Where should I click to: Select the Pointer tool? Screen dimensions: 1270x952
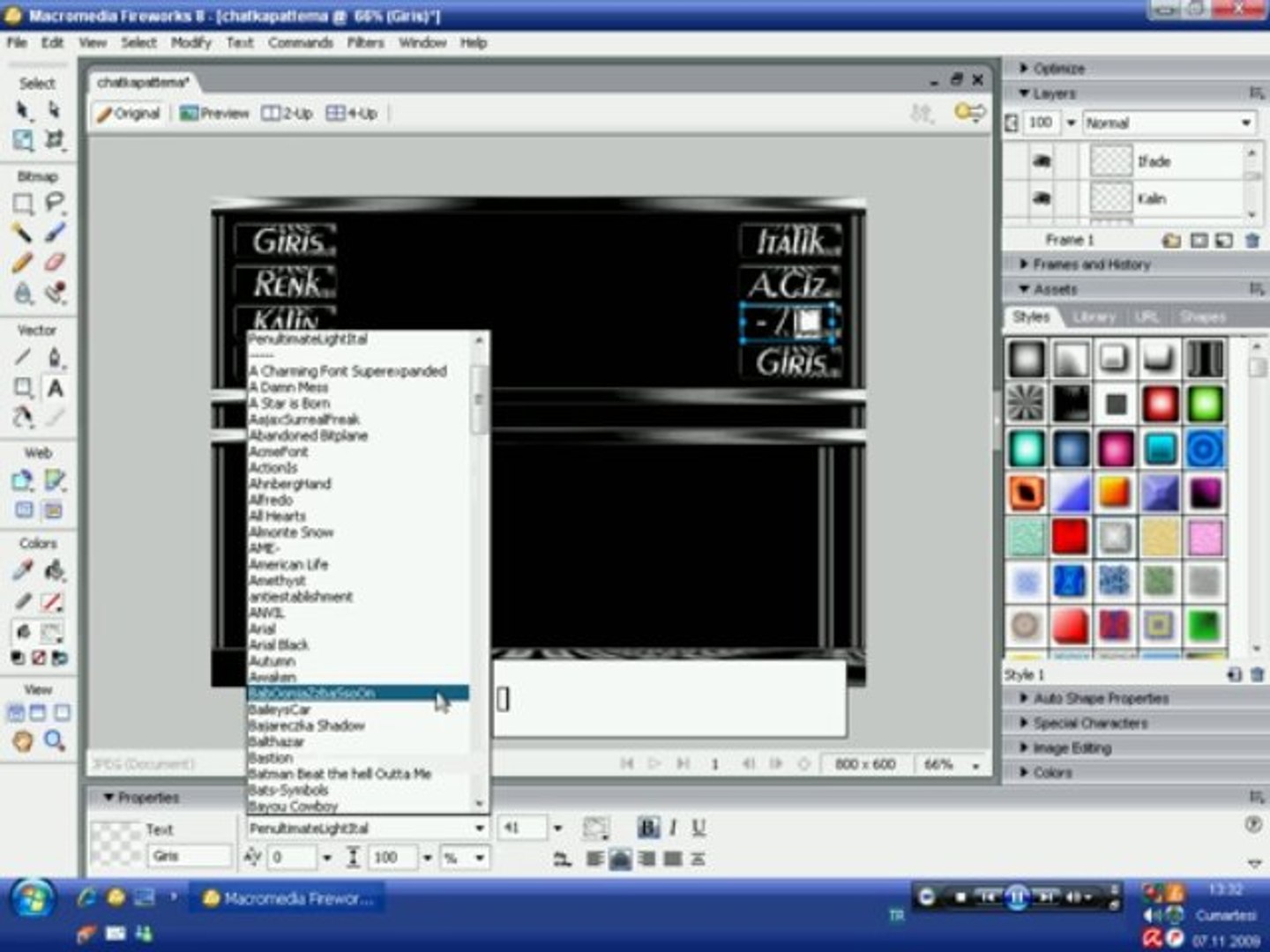pos(23,110)
